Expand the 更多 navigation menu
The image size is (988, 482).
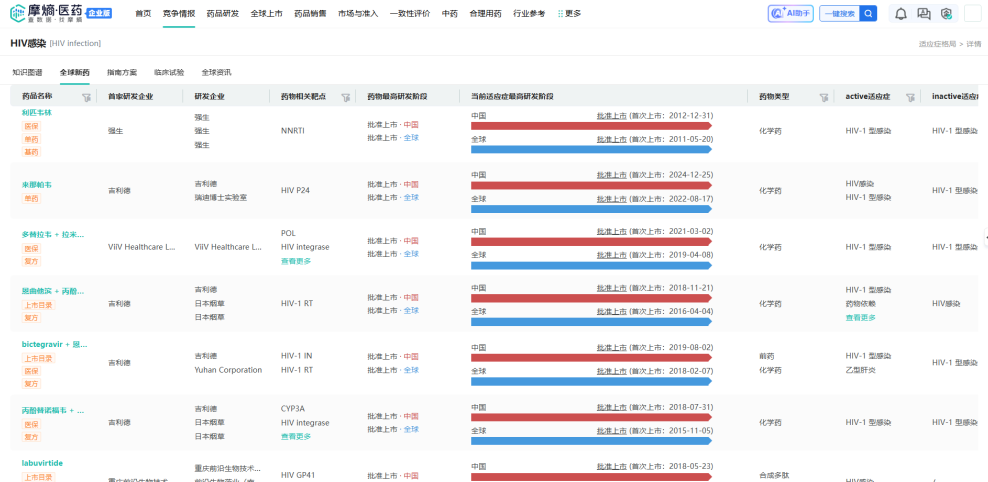(569, 14)
